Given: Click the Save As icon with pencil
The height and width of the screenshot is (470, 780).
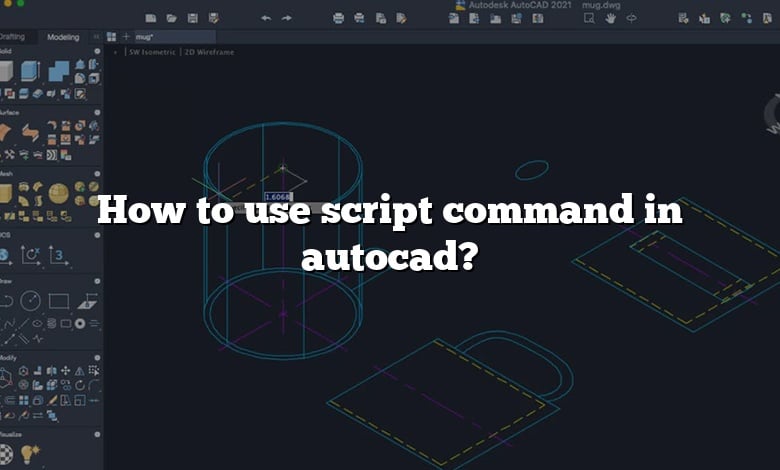Looking at the screenshot, I should [x=214, y=18].
